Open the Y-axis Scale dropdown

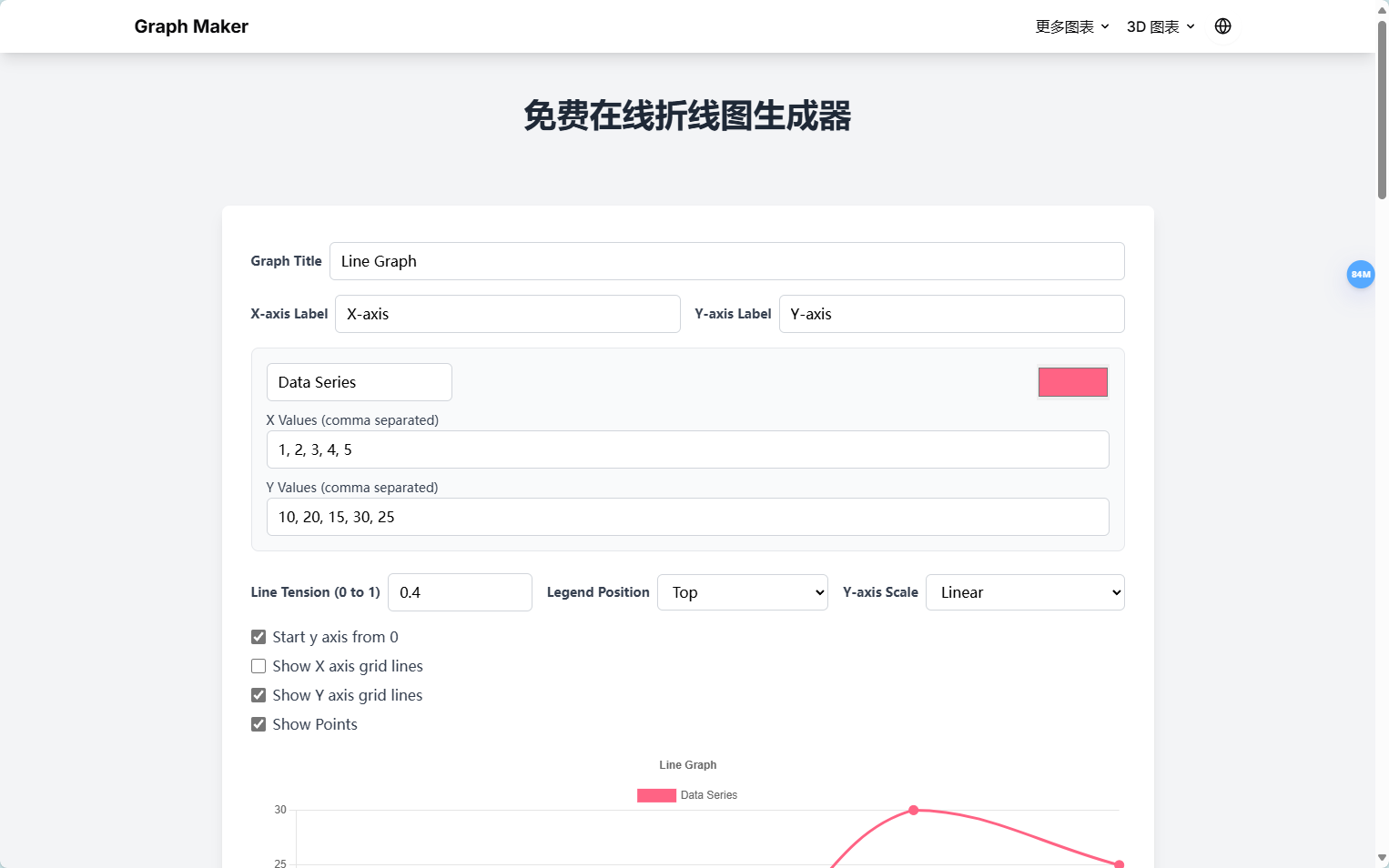(x=1025, y=592)
